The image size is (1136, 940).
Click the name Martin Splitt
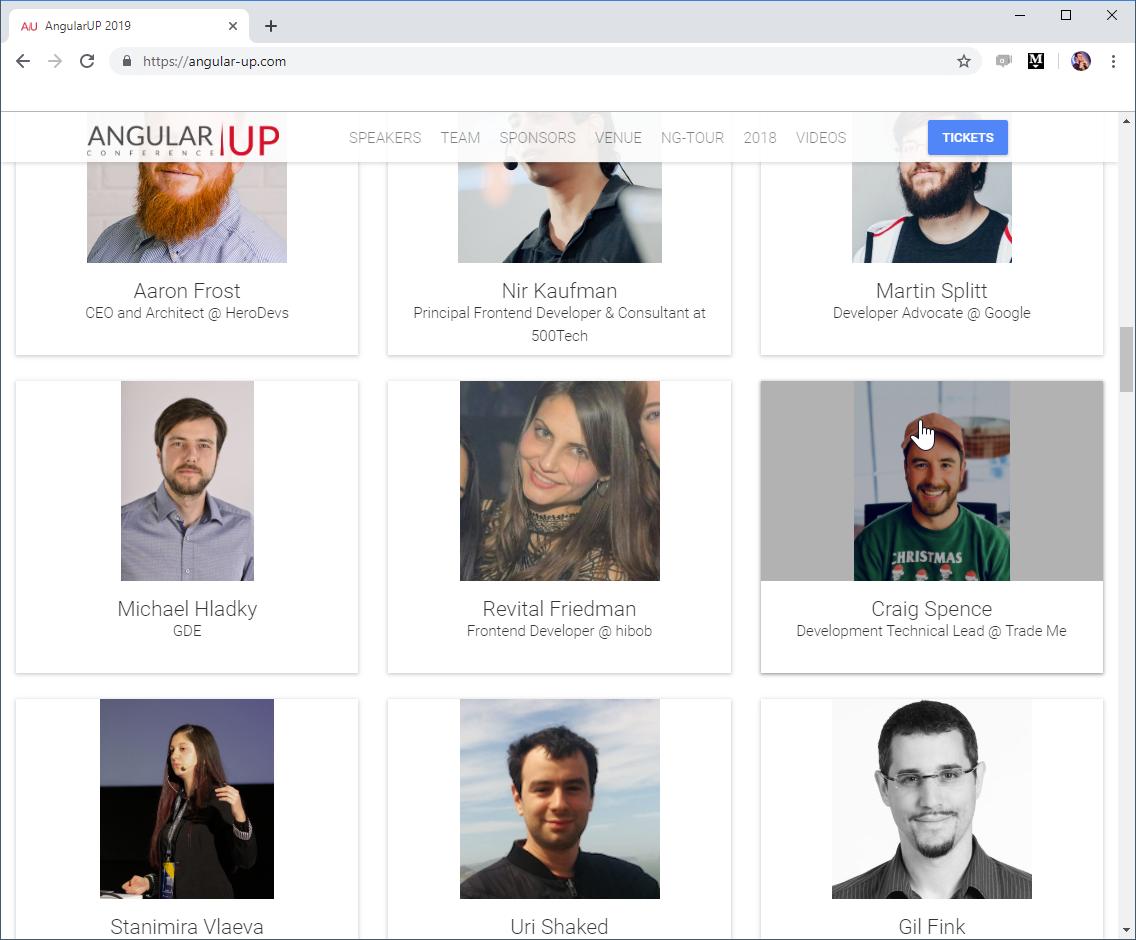tap(932, 291)
